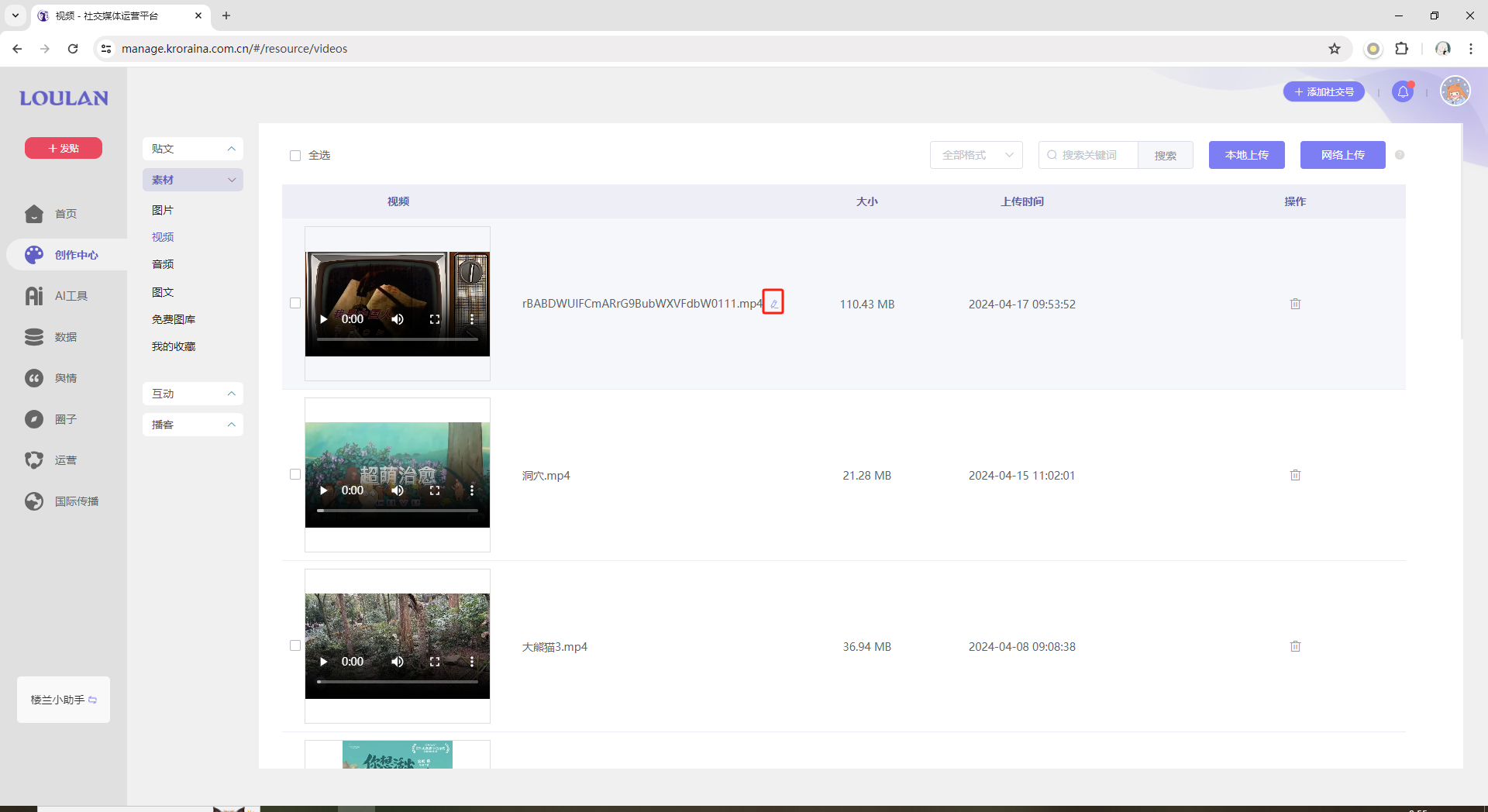Open more options on first video player
Image resolution: width=1488 pixels, height=812 pixels.
[472, 319]
